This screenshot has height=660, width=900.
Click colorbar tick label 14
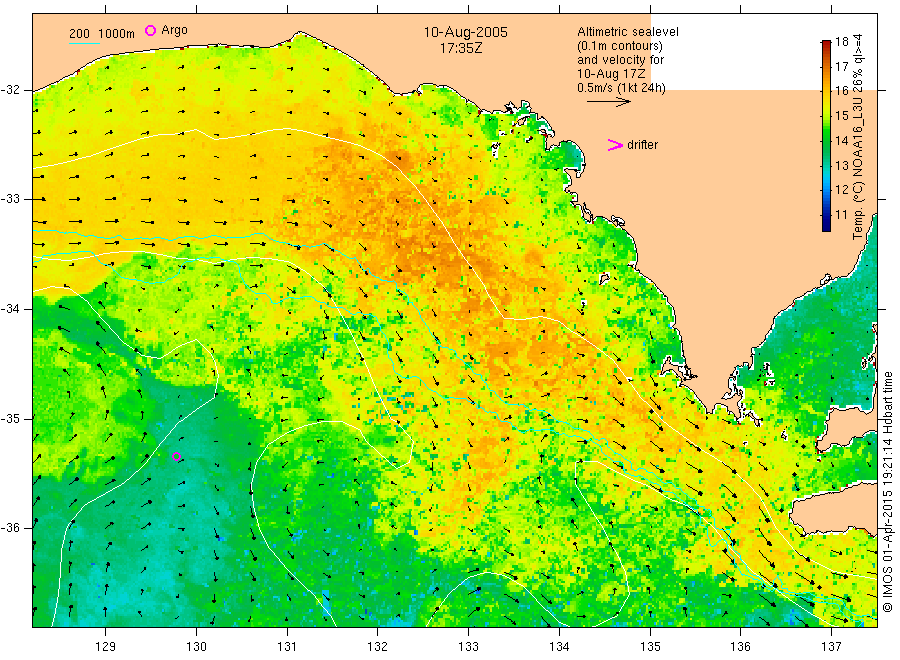coord(841,141)
